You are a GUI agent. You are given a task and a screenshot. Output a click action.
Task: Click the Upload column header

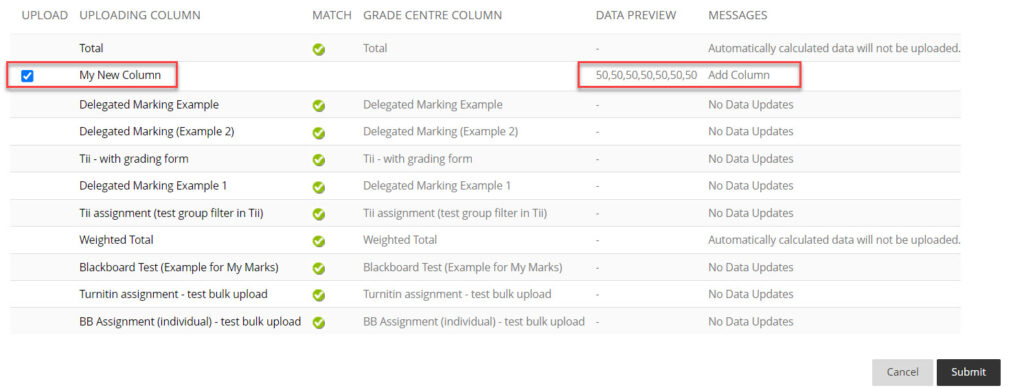pyautogui.click(x=44, y=15)
